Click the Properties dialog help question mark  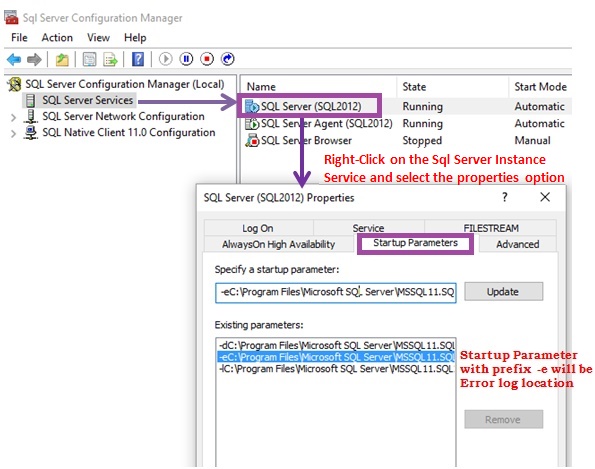[x=504, y=197]
